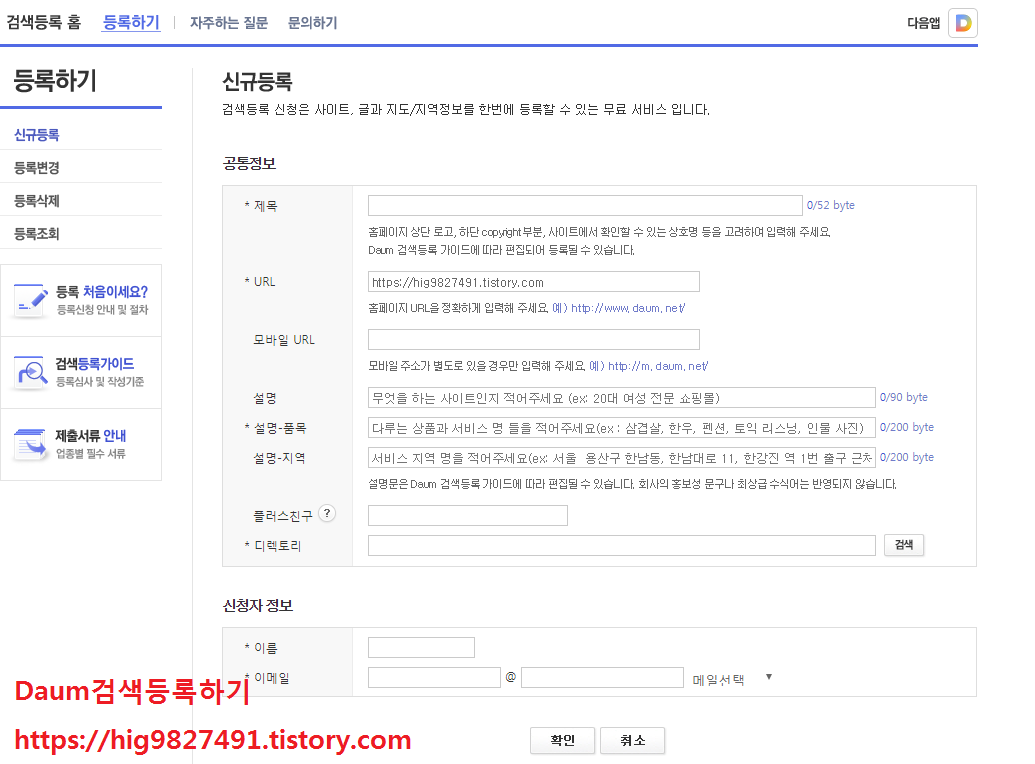Focus the 설명-지역 input field
Screen dimensions: 1035x764
click(621, 458)
